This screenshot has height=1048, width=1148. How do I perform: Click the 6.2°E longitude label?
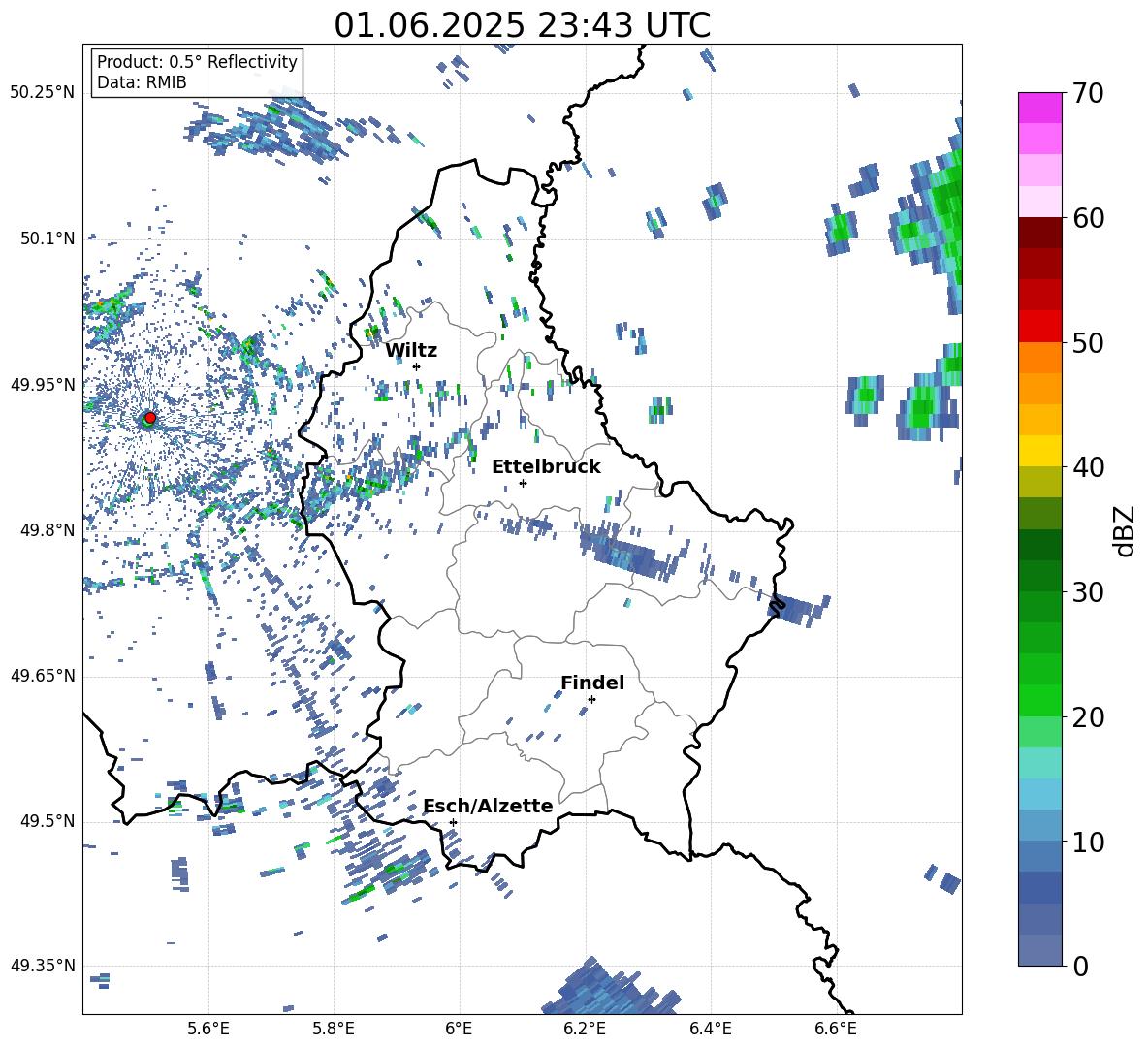(x=585, y=1030)
